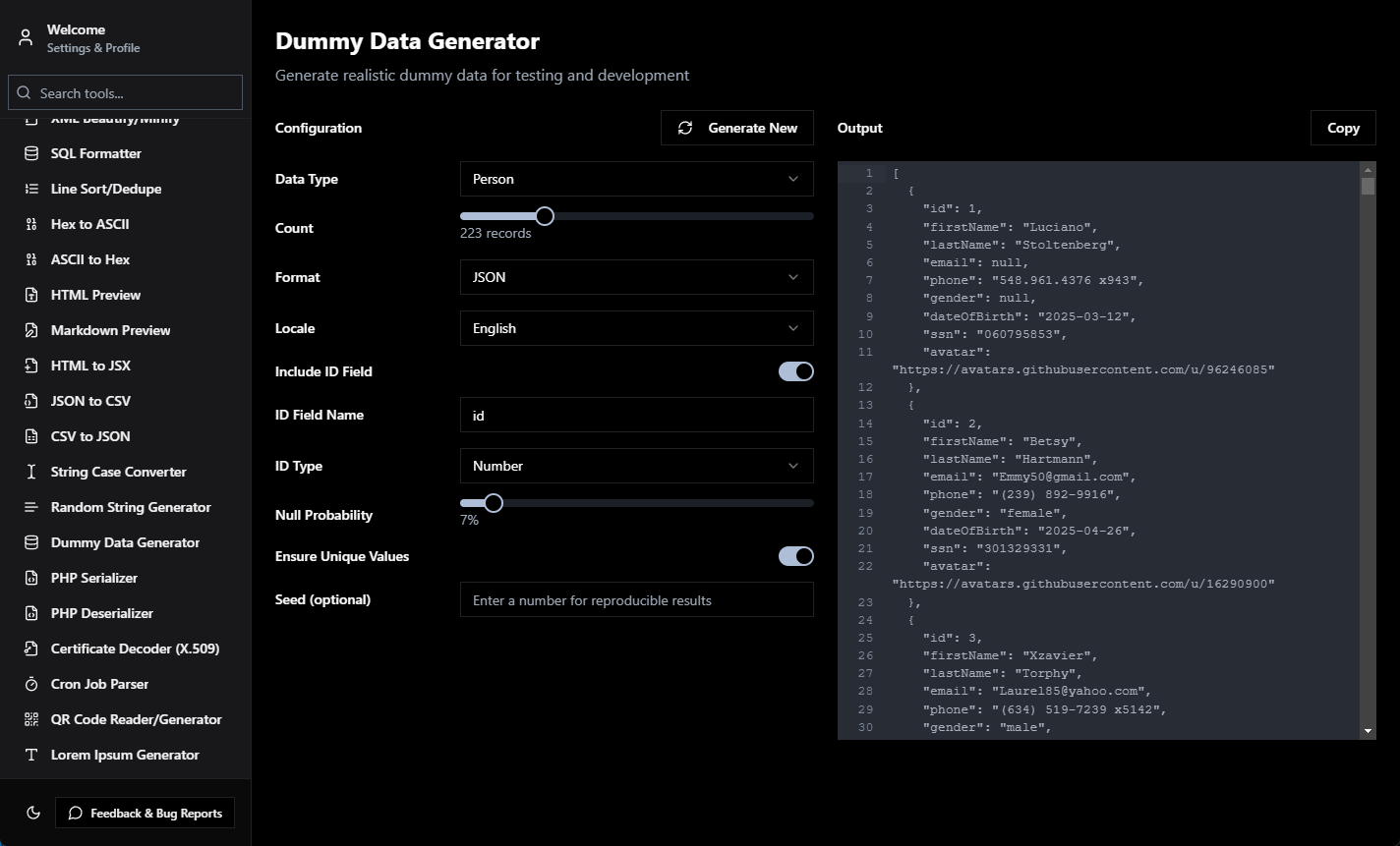Click the SQL Formatter database icon
Viewport: 1400px width, 846px height.
pyautogui.click(x=31, y=153)
